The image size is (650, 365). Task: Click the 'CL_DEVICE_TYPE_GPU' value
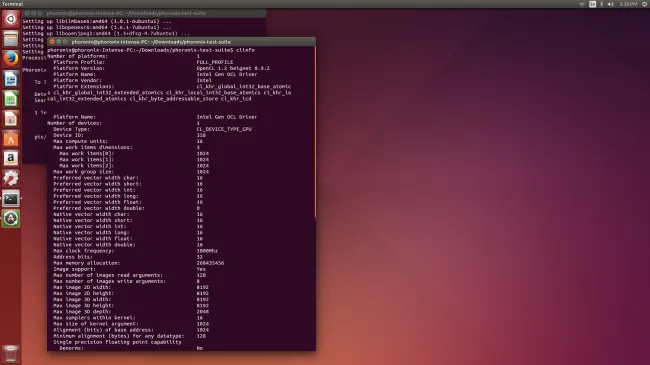(224, 129)
